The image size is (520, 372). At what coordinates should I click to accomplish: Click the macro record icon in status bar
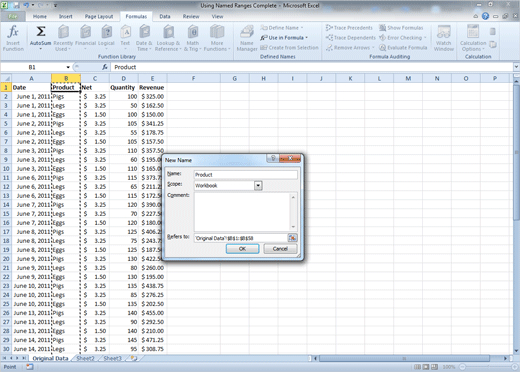click(x=30, y=367)
